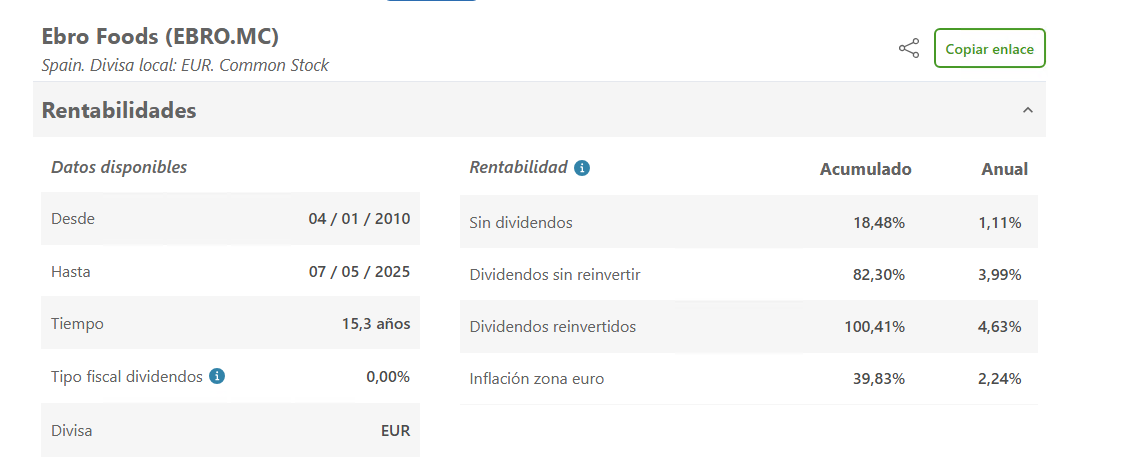Click the Tipo fiscal dividendos value 0,00%

[388, 377]
